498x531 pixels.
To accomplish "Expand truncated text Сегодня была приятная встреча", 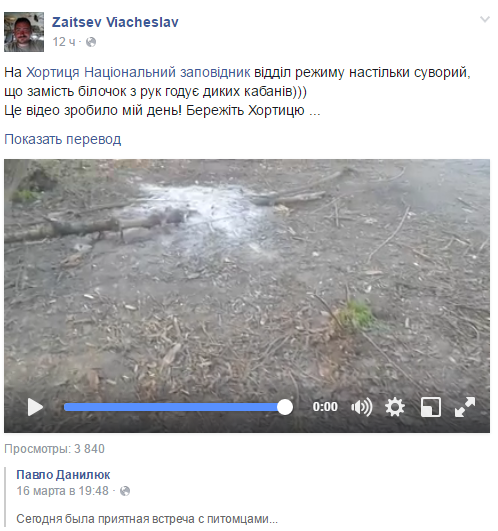I will pos(147,519).
